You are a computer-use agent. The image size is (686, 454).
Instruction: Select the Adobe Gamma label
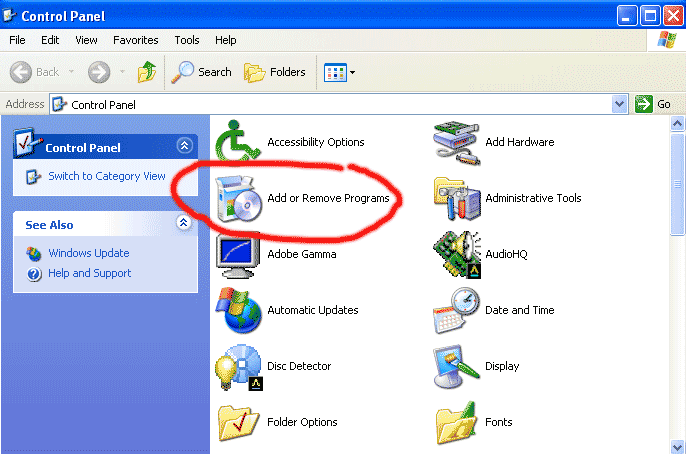(302, 254)
